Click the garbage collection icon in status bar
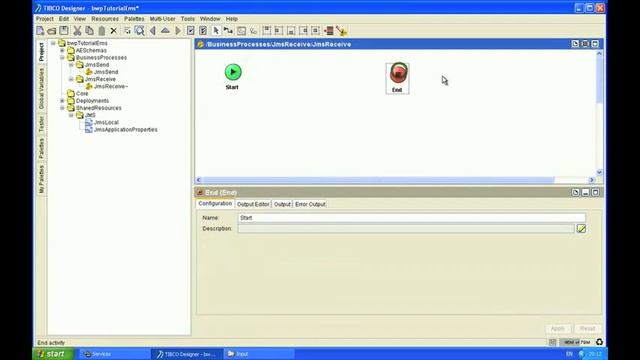 click(x=599, y=342)
